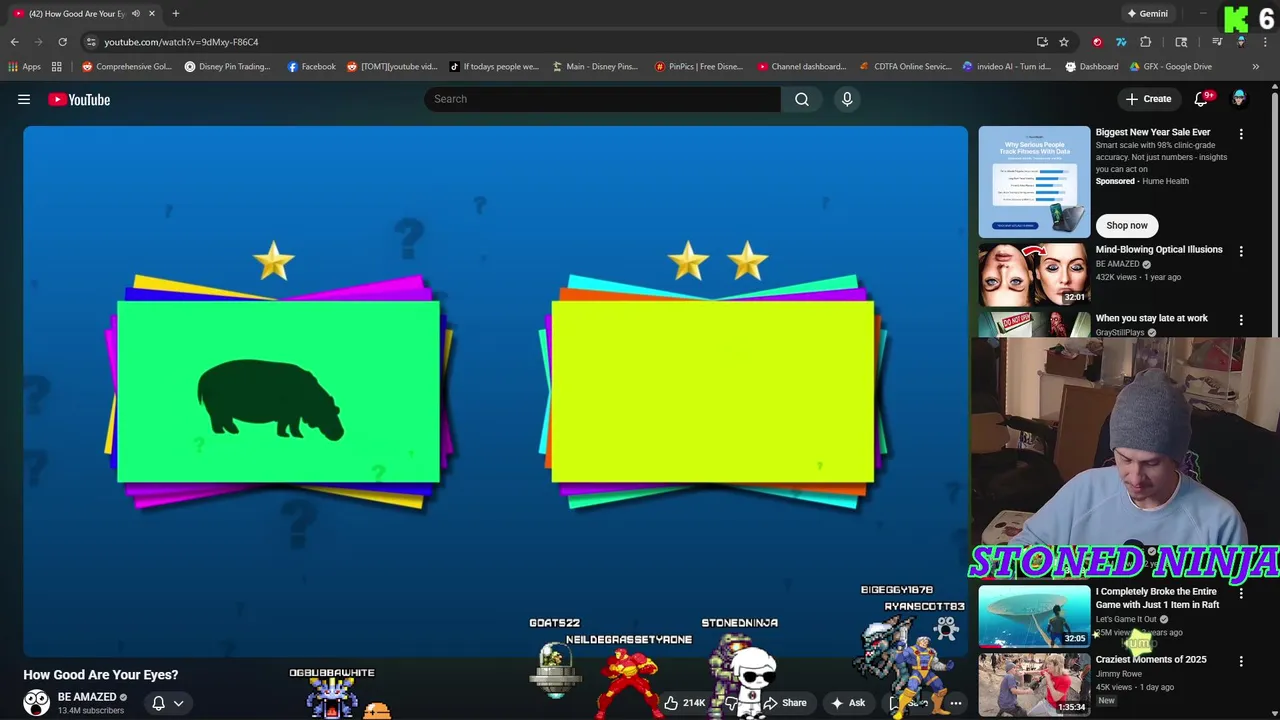
Task: Open BE AMAZED channel name link
Action: point(87,697)
